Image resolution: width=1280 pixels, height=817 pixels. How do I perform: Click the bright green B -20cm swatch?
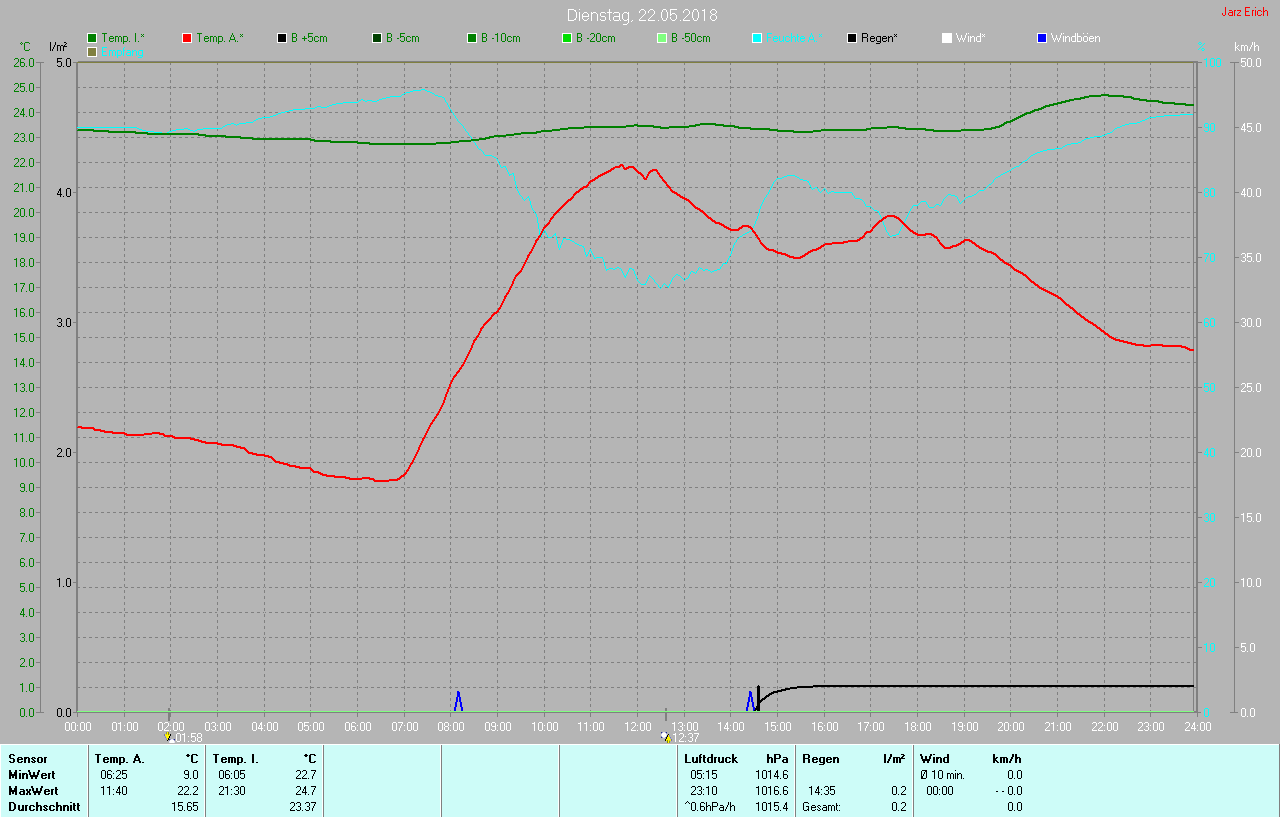click(567, 38)
